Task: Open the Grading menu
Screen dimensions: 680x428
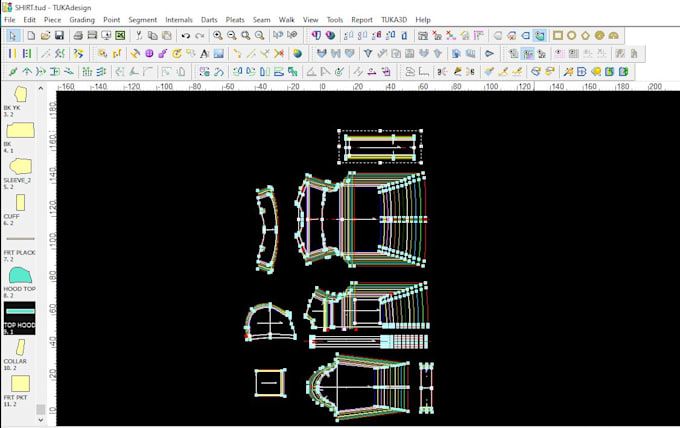Action: point(82,19)
